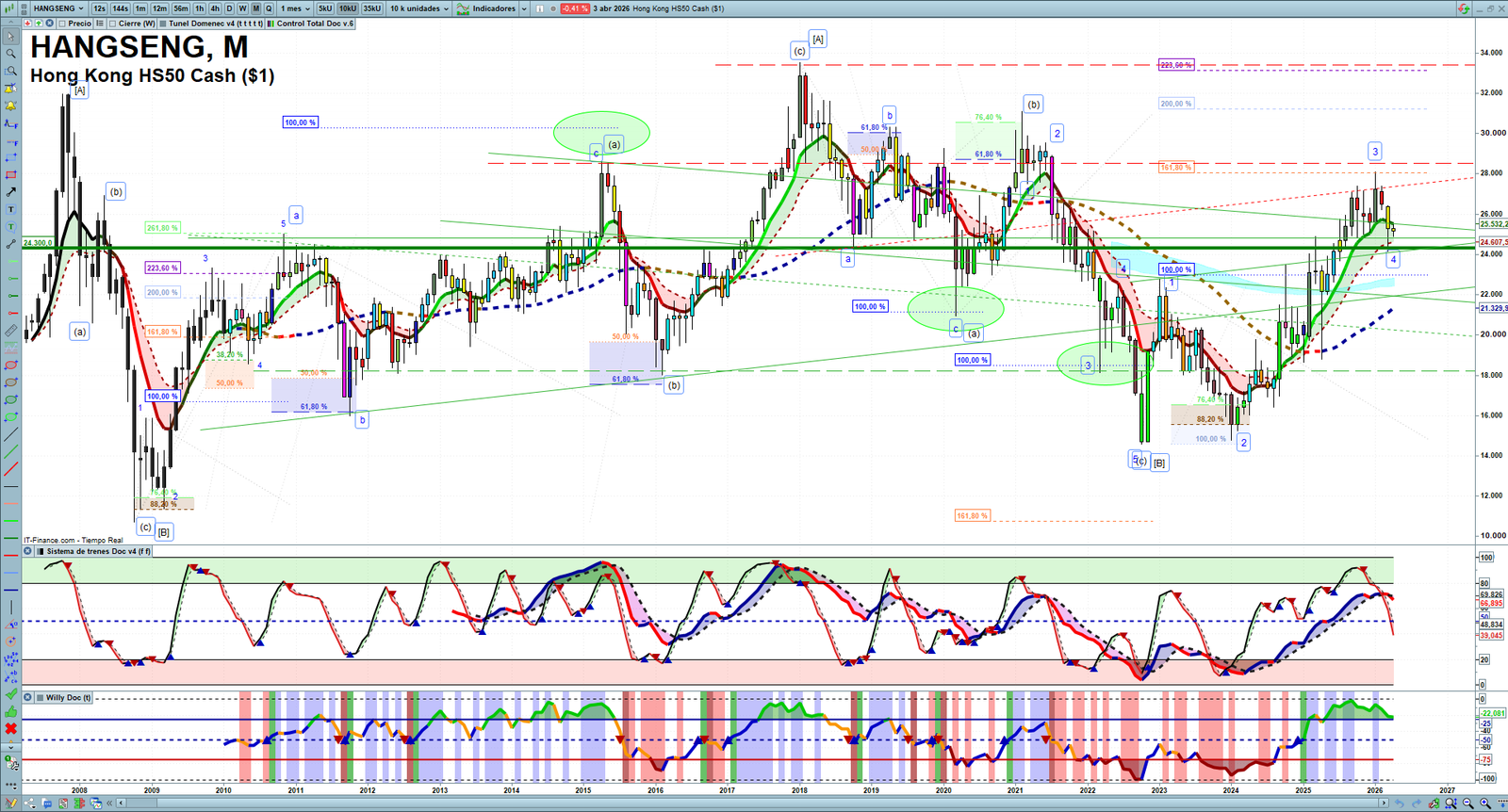This screenshot has height=812, width=1508.
Task: Select the blue rectangle drawing tool
Action: (10, 157)
